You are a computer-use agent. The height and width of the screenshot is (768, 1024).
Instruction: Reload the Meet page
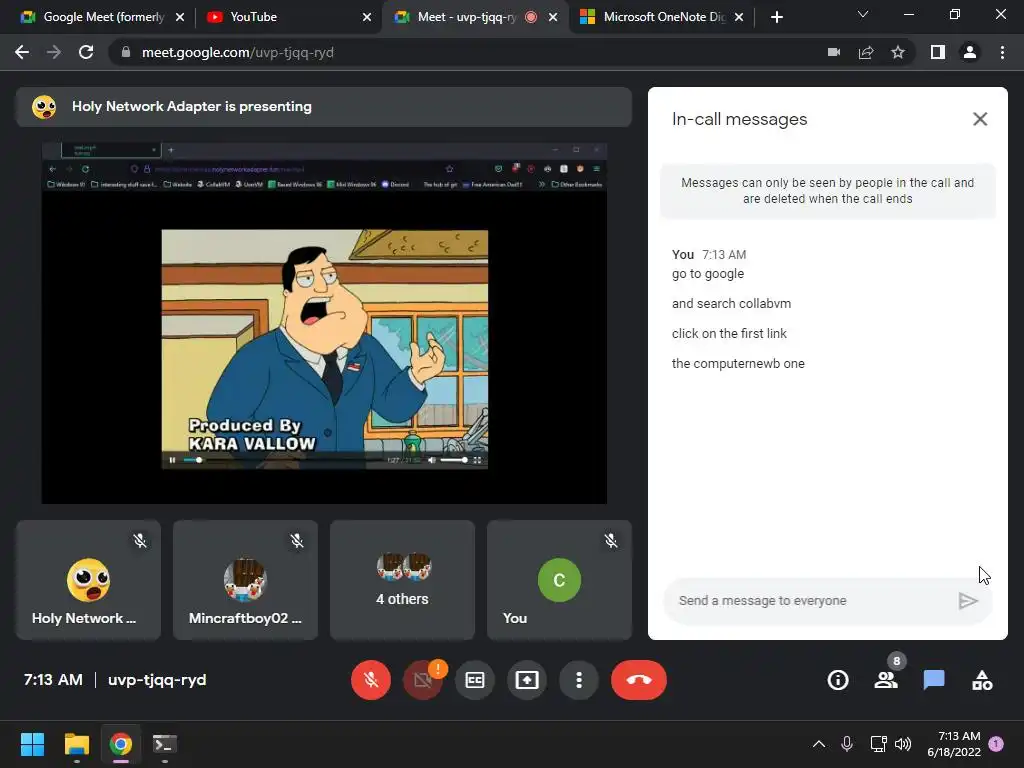86,52
